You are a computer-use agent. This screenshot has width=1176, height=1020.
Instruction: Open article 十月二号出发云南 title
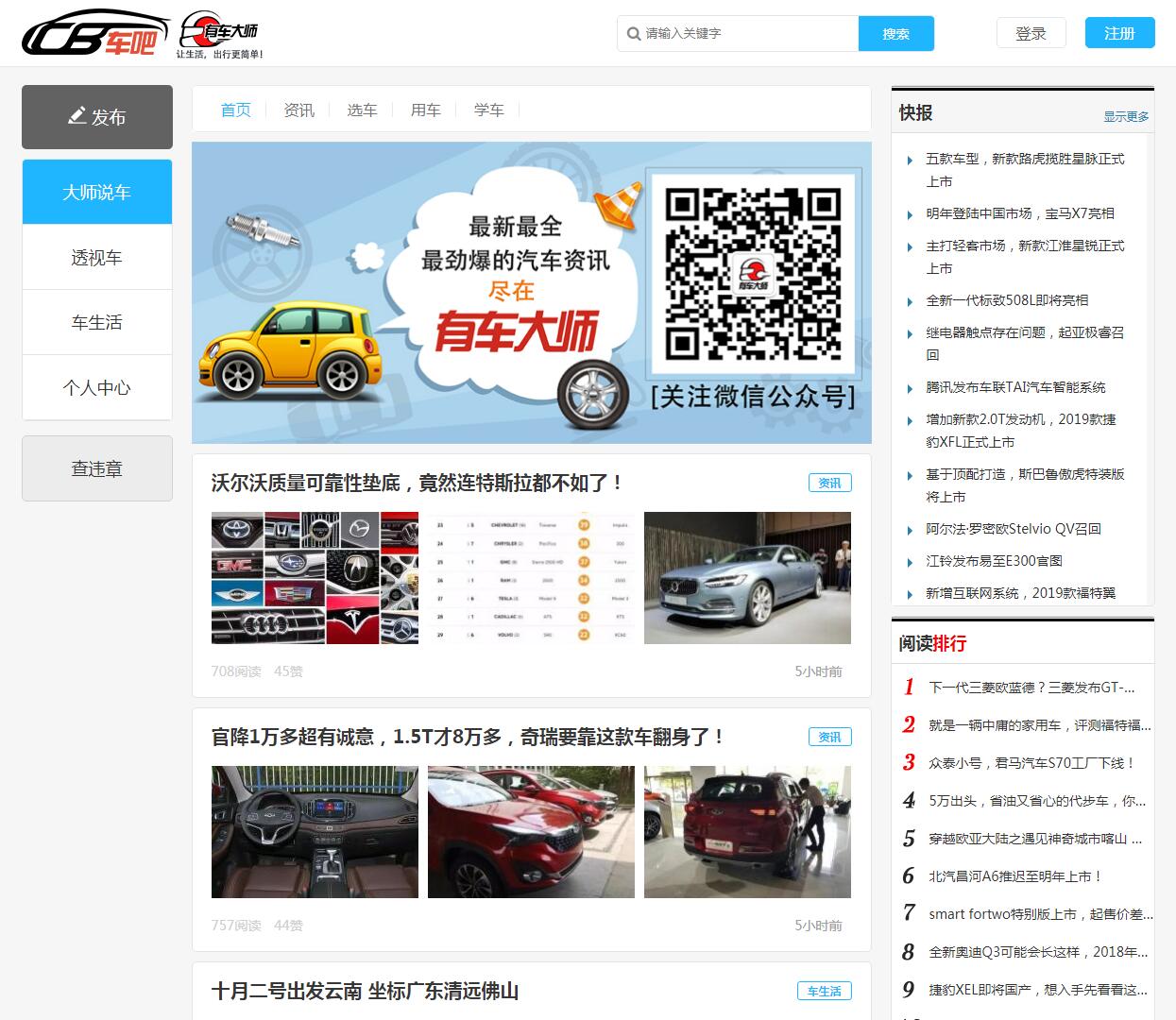click(x=366, y=991)
